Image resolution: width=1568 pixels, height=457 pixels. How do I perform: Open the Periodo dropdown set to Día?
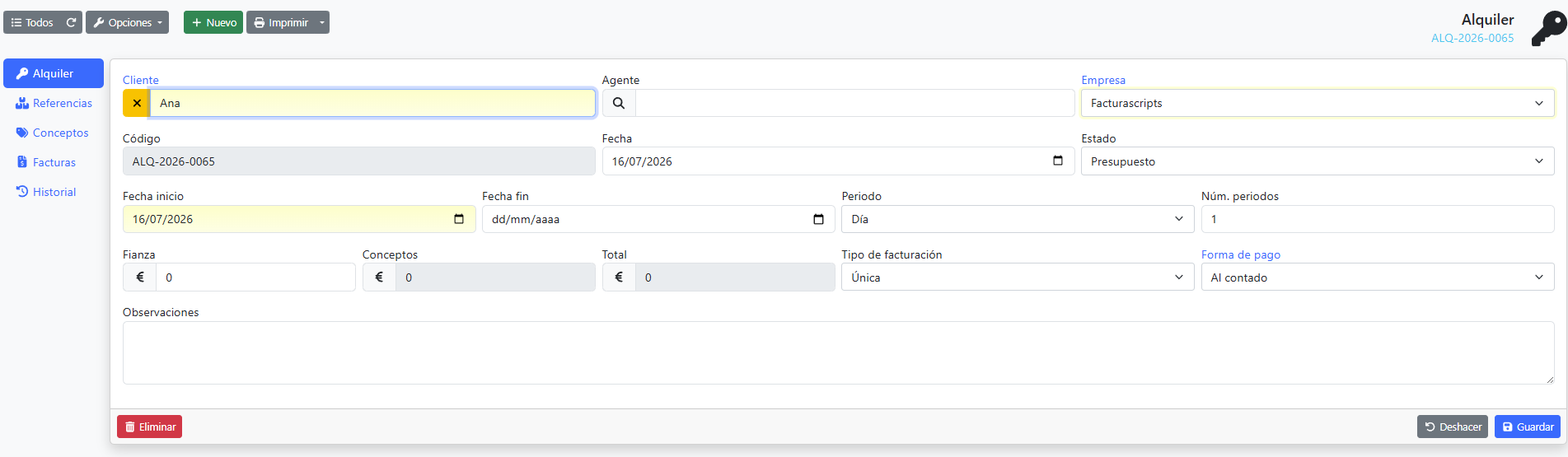[1018, 219]
